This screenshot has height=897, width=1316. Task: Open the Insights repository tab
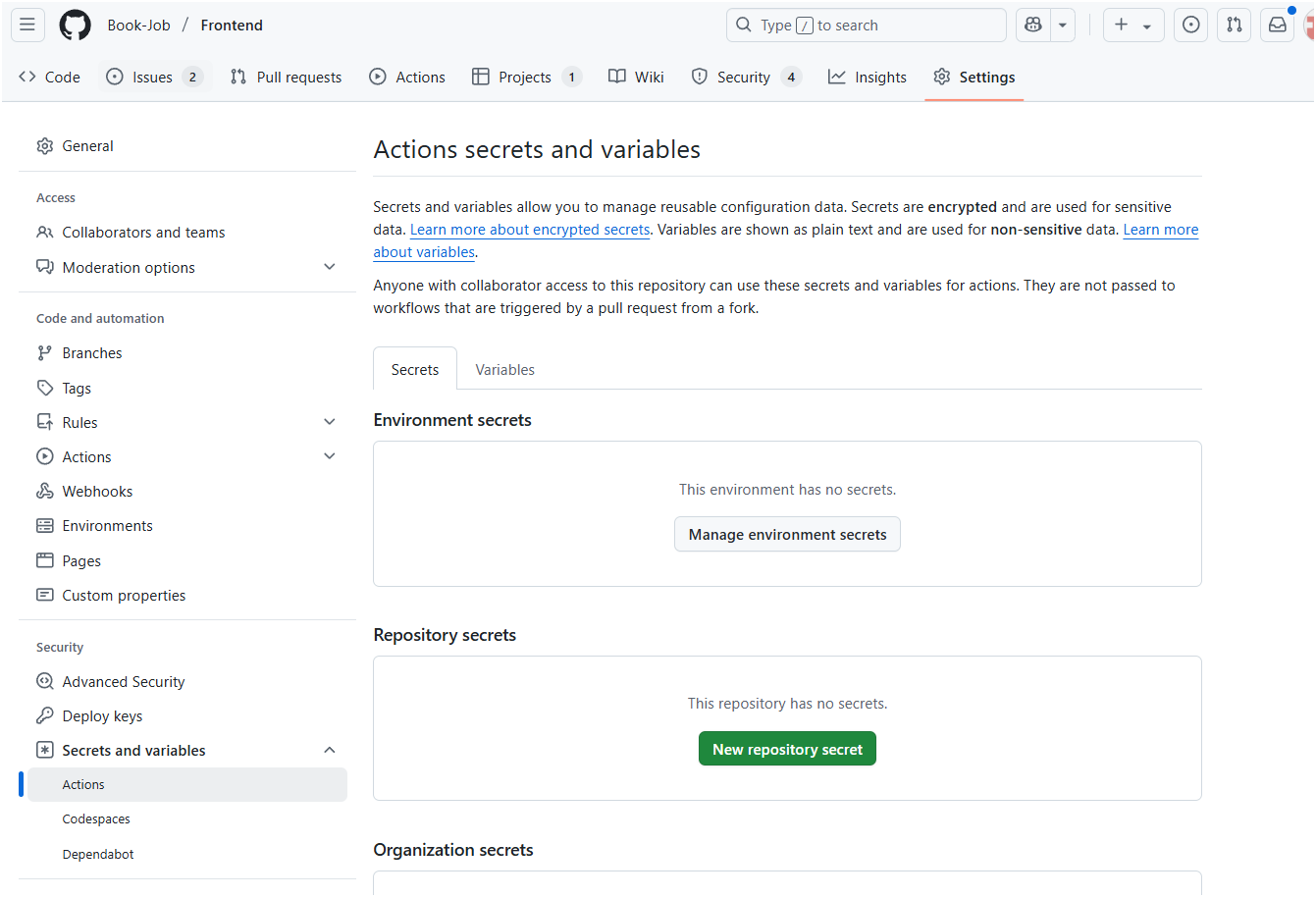pyautogui.click(x=868, y=78)
